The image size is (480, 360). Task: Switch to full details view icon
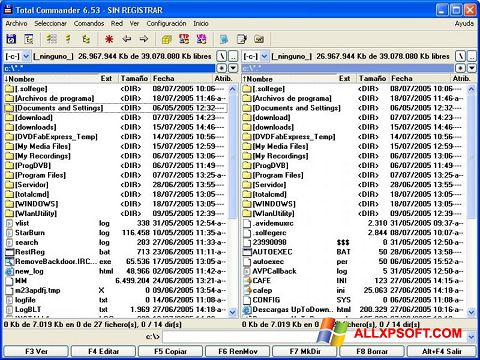pyautogui.click(x=68, y=39)
